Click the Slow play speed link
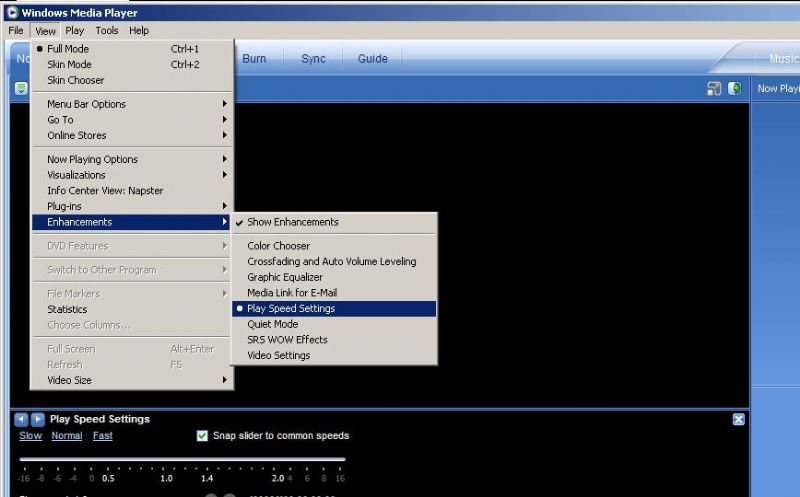Image resolution: width=800 pixels, height=497 pixels. (31, 436)
